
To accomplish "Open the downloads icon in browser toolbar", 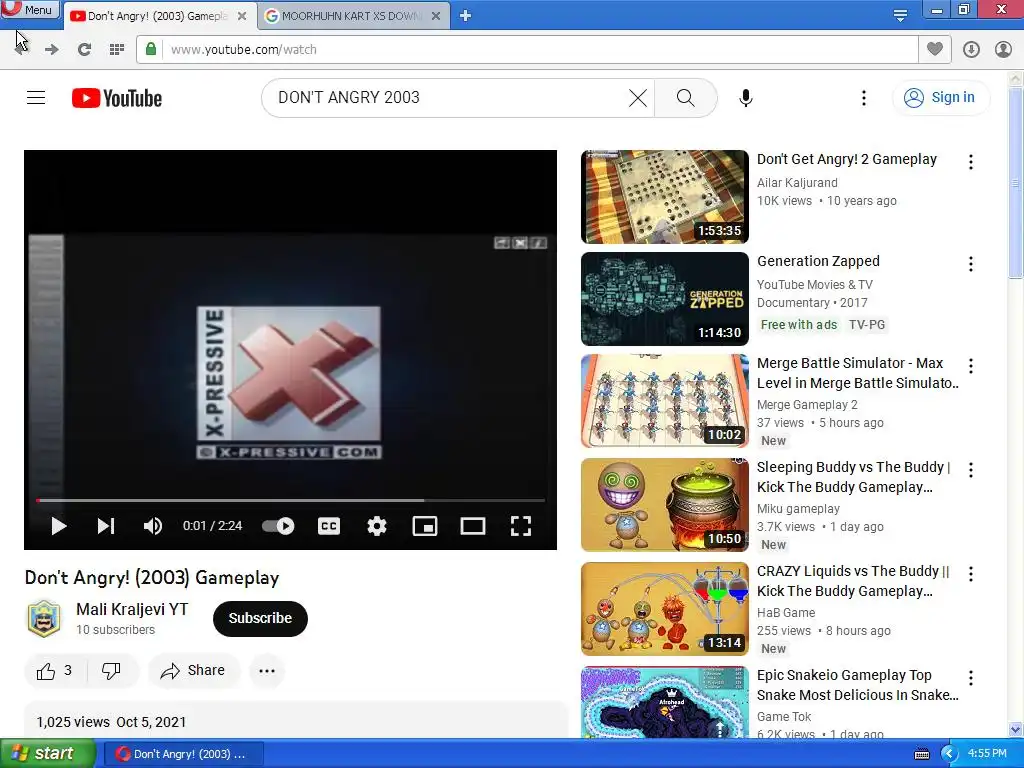I will (x=971, y=50).
